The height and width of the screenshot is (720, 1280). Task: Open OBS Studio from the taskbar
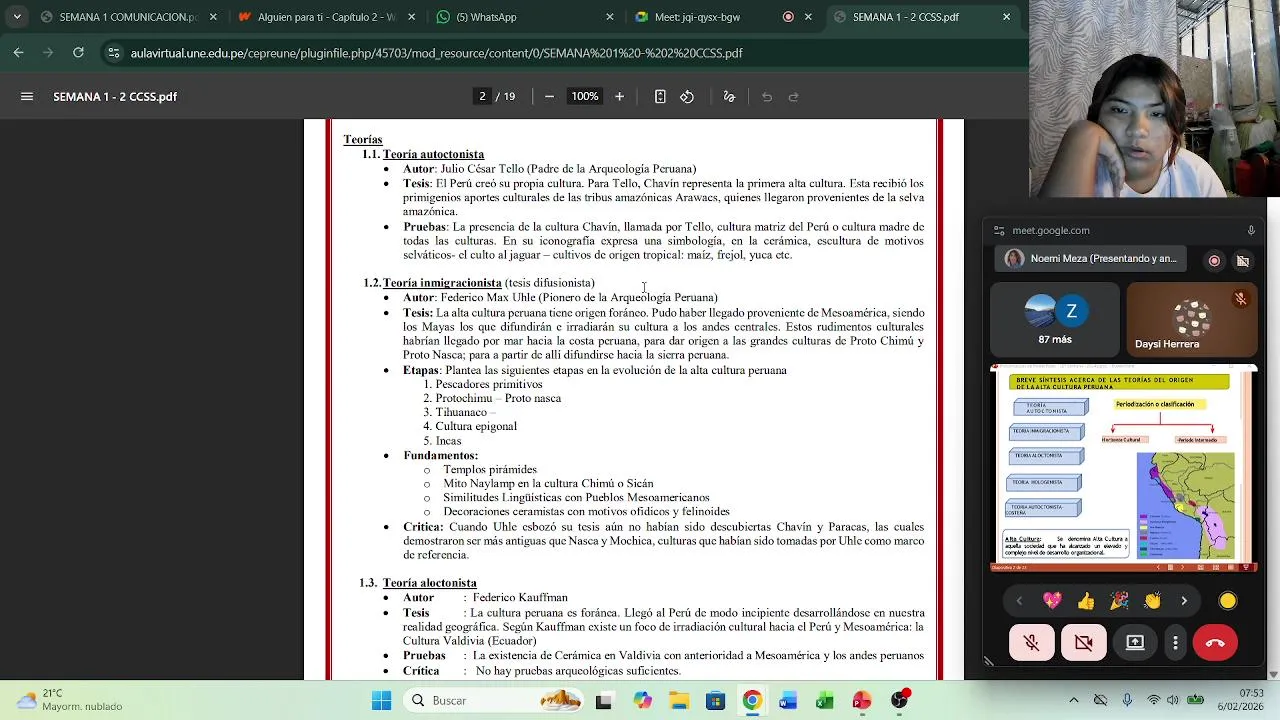900,701
